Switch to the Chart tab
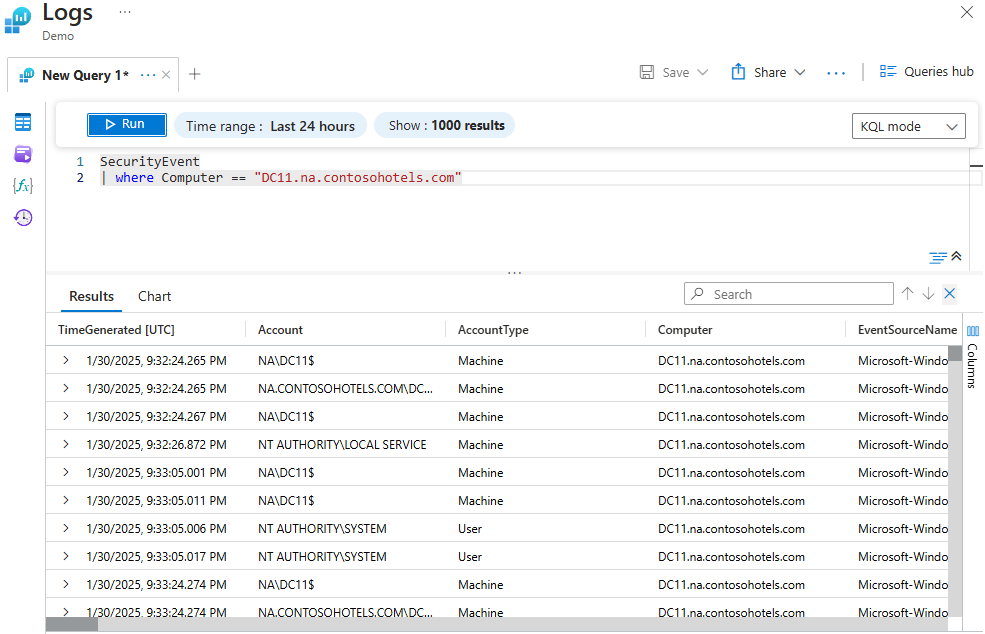The image size is (985, 634). click(x=155, y=296)
